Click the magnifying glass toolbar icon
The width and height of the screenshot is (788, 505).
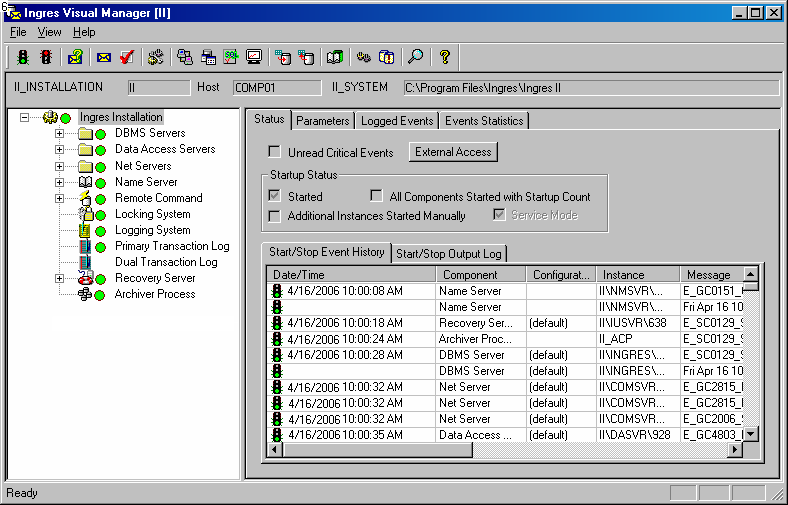[415, 57]
